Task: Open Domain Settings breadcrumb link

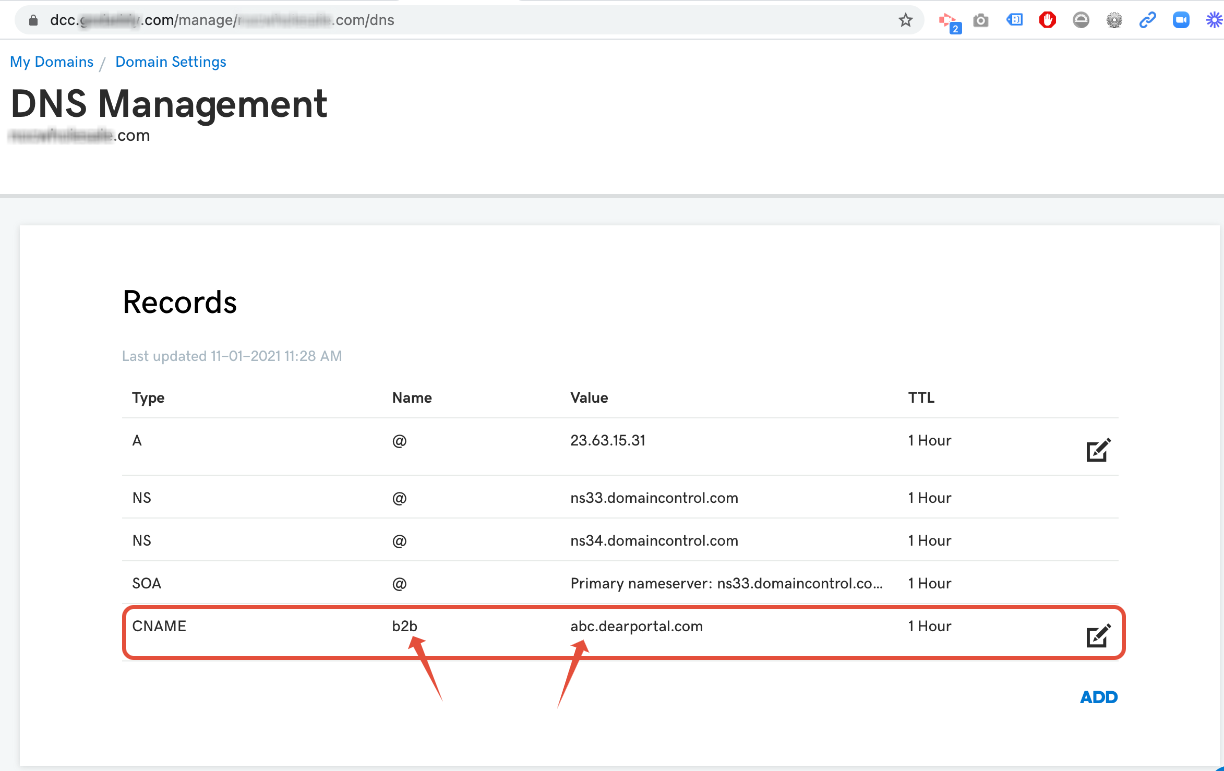Action: (170, 62)
